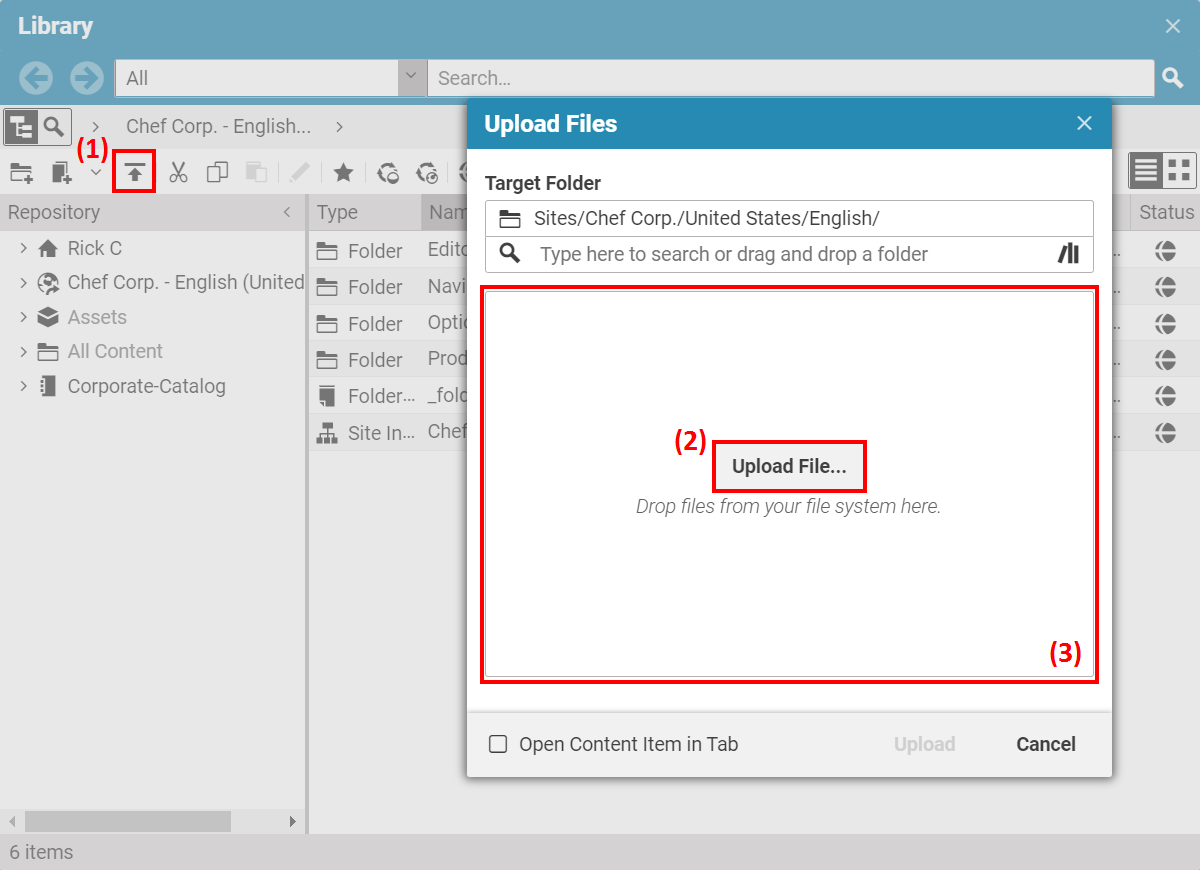Select Assets in the repository tree
Screen dimensions: 1200x870
tap(97, 317)
